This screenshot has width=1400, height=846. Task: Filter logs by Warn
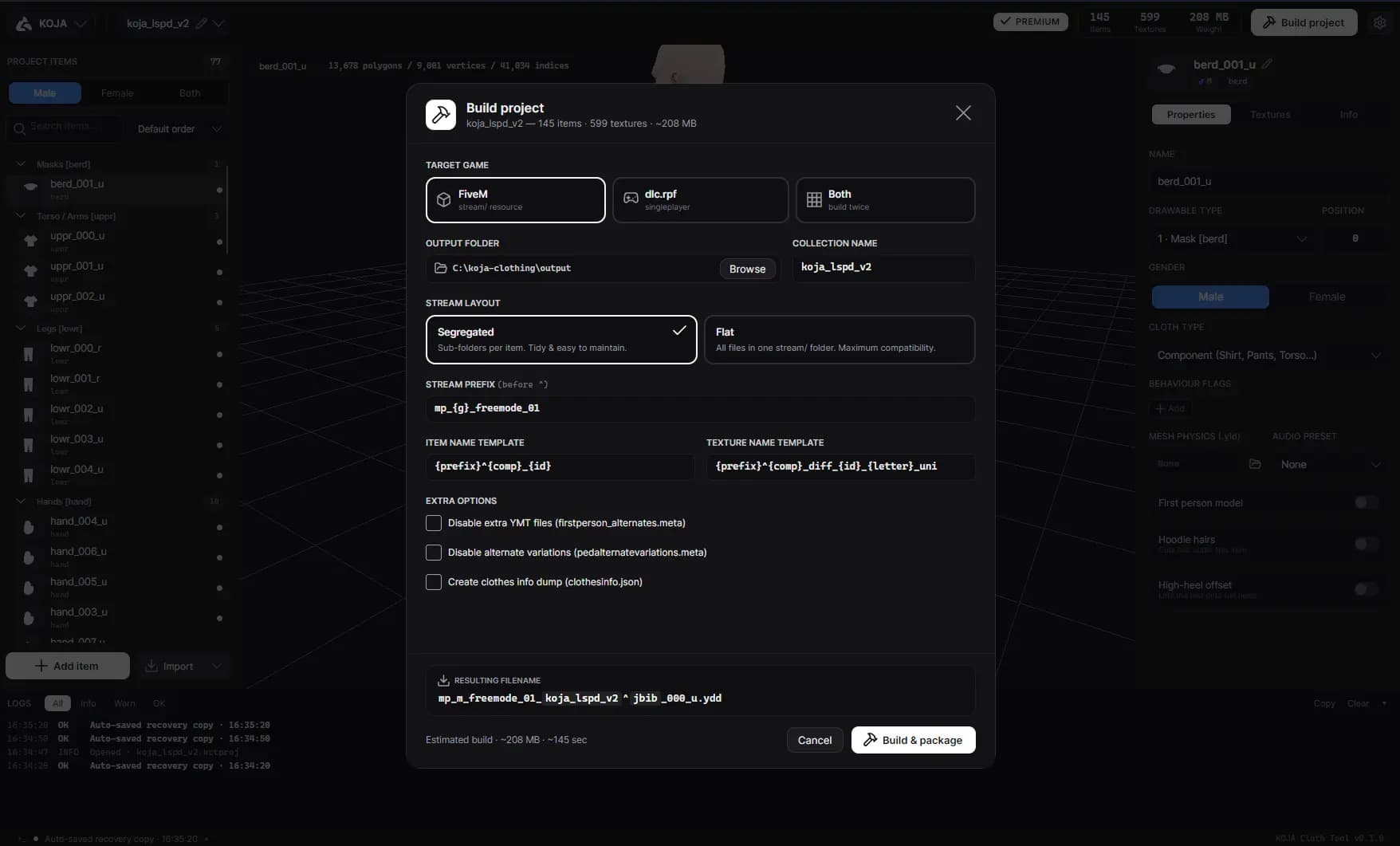click(124, 703)
